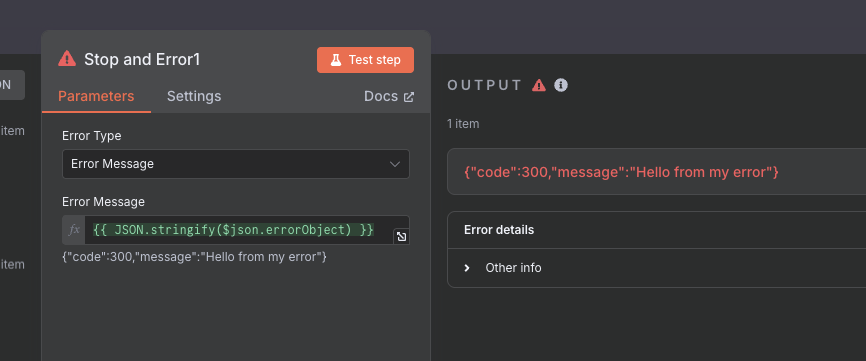Click the red warning icon beside OUTPUT

[x=539, y=86]
